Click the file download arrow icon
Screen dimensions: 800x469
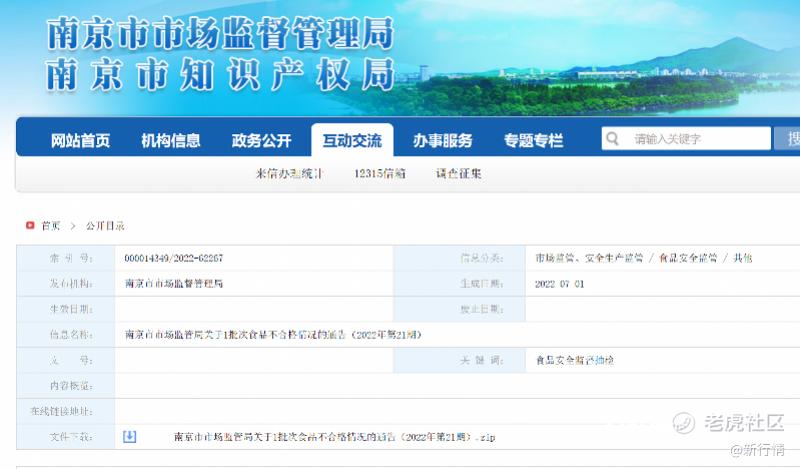tap(130, 436)
